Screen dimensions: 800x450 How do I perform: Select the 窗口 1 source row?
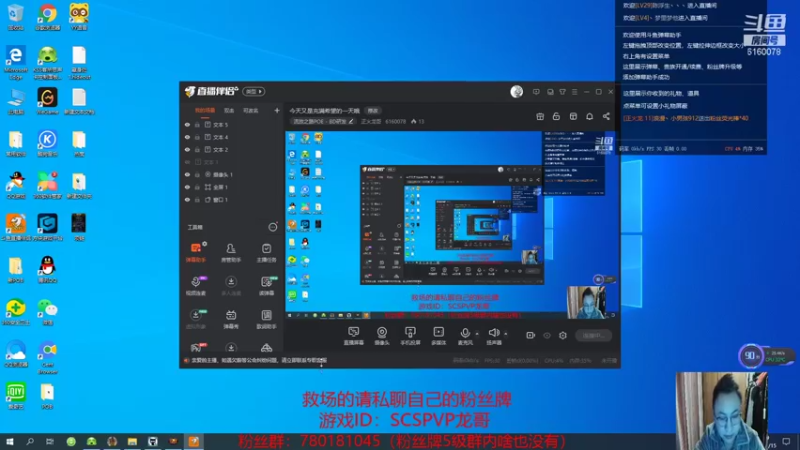pyautogui.click(x=232, y=199)
